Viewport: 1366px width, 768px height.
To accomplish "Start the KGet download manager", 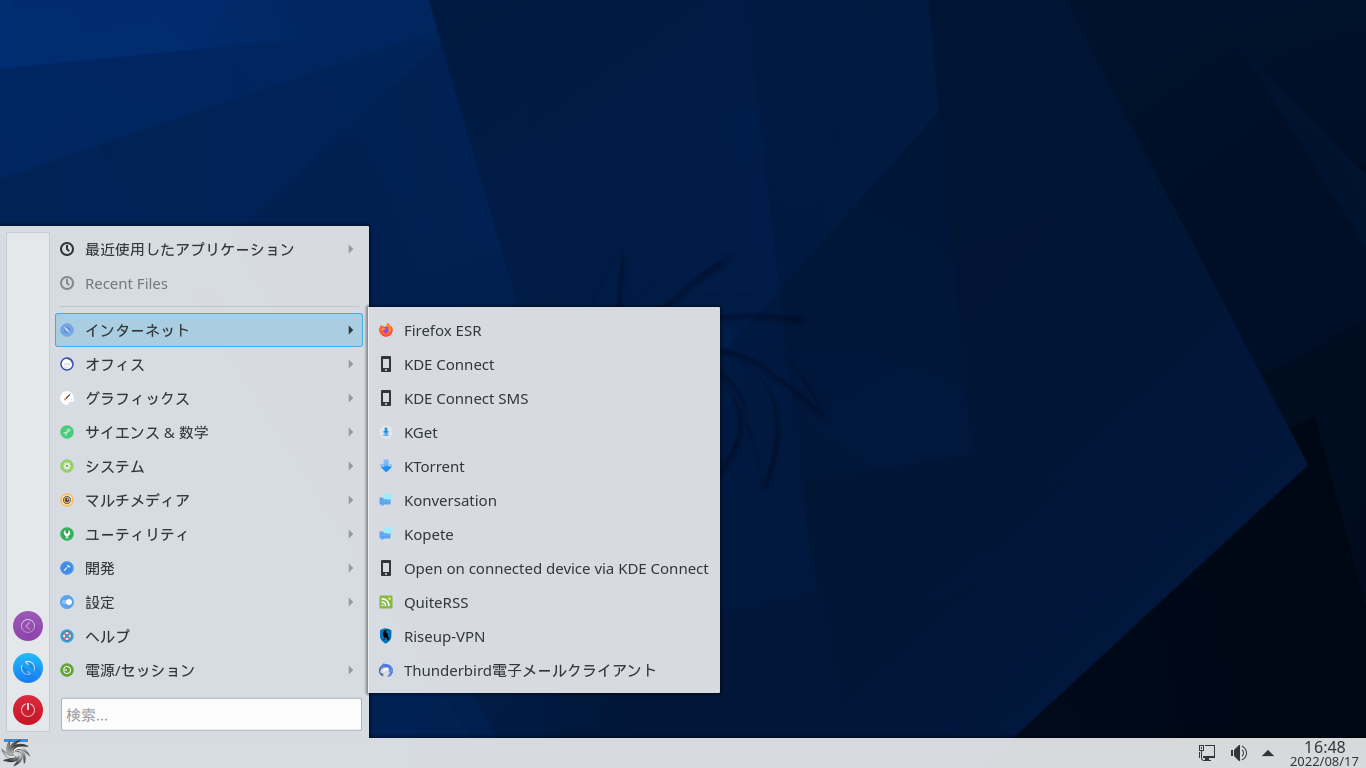I will (544, 433).
